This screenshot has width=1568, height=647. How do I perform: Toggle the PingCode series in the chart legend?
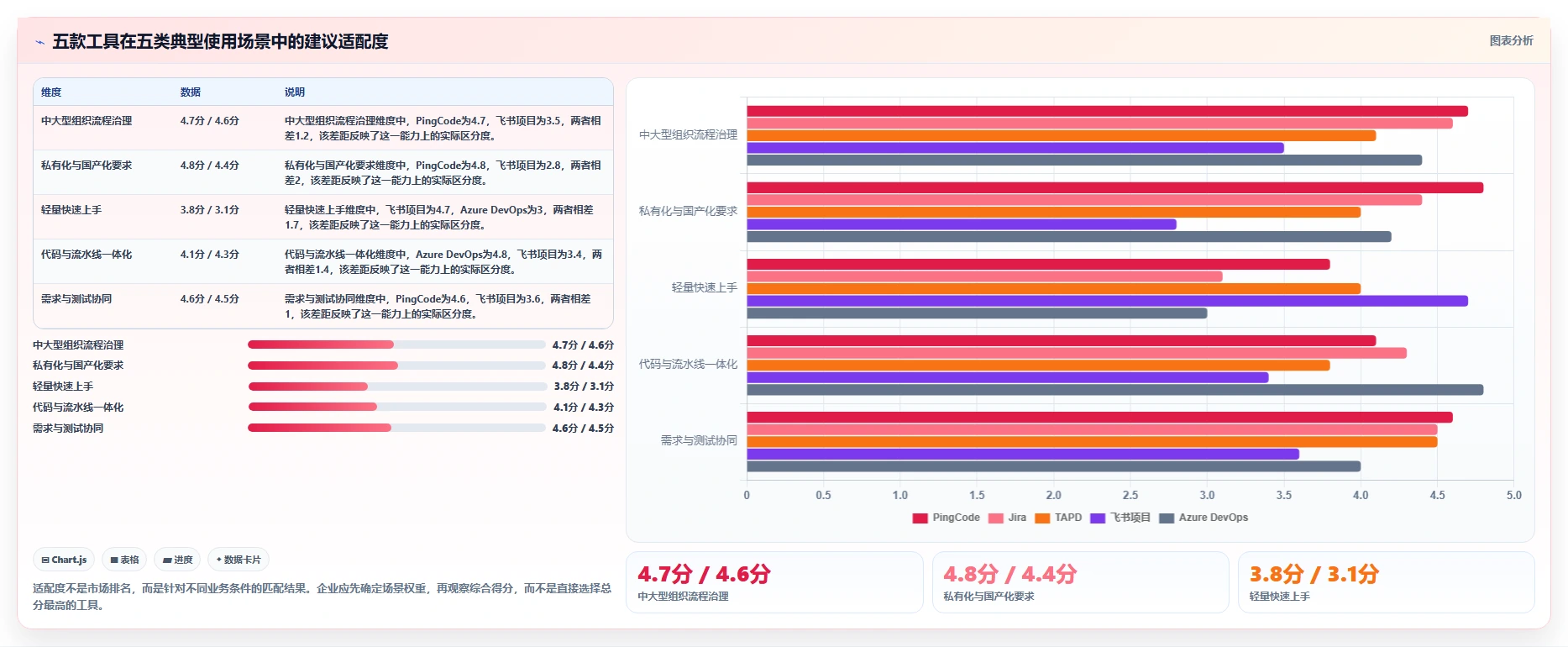946,518
